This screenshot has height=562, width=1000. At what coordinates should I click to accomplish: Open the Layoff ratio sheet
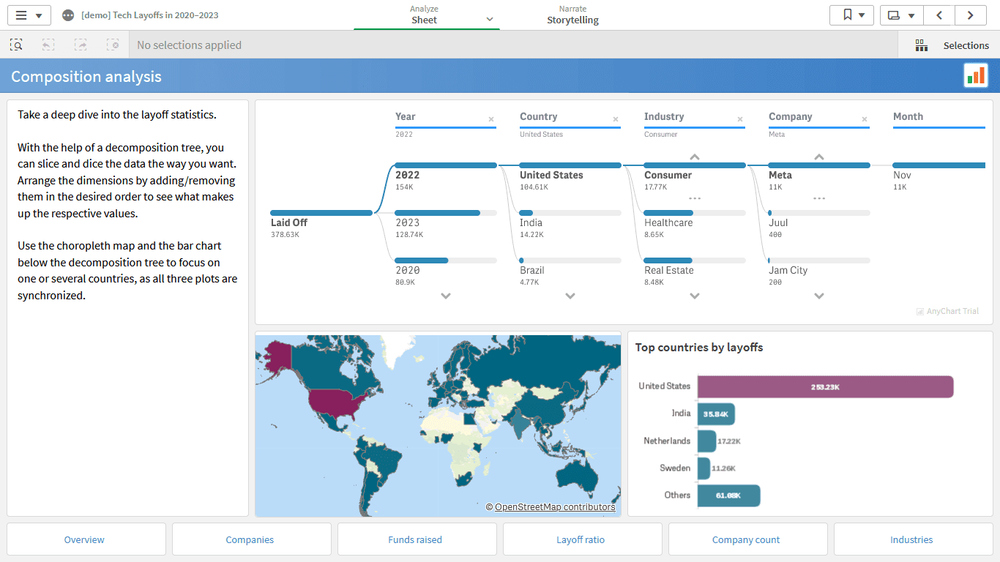(581, 540)
